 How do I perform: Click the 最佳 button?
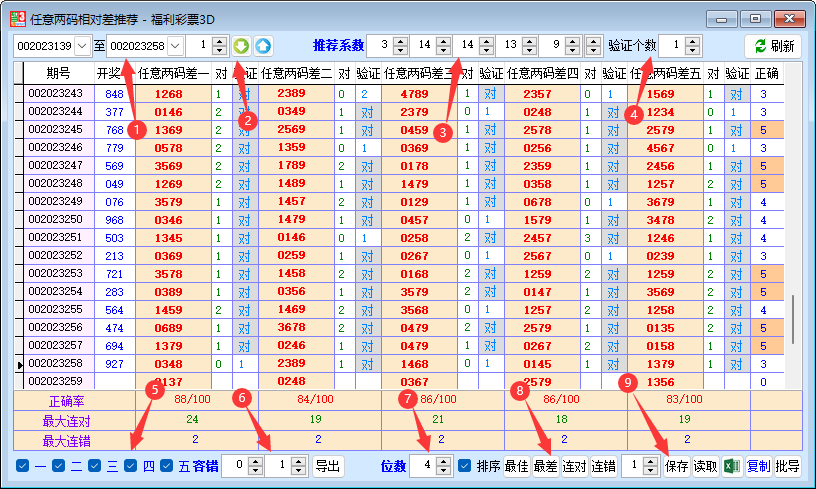pyautogui.click(x=517, y=466)
